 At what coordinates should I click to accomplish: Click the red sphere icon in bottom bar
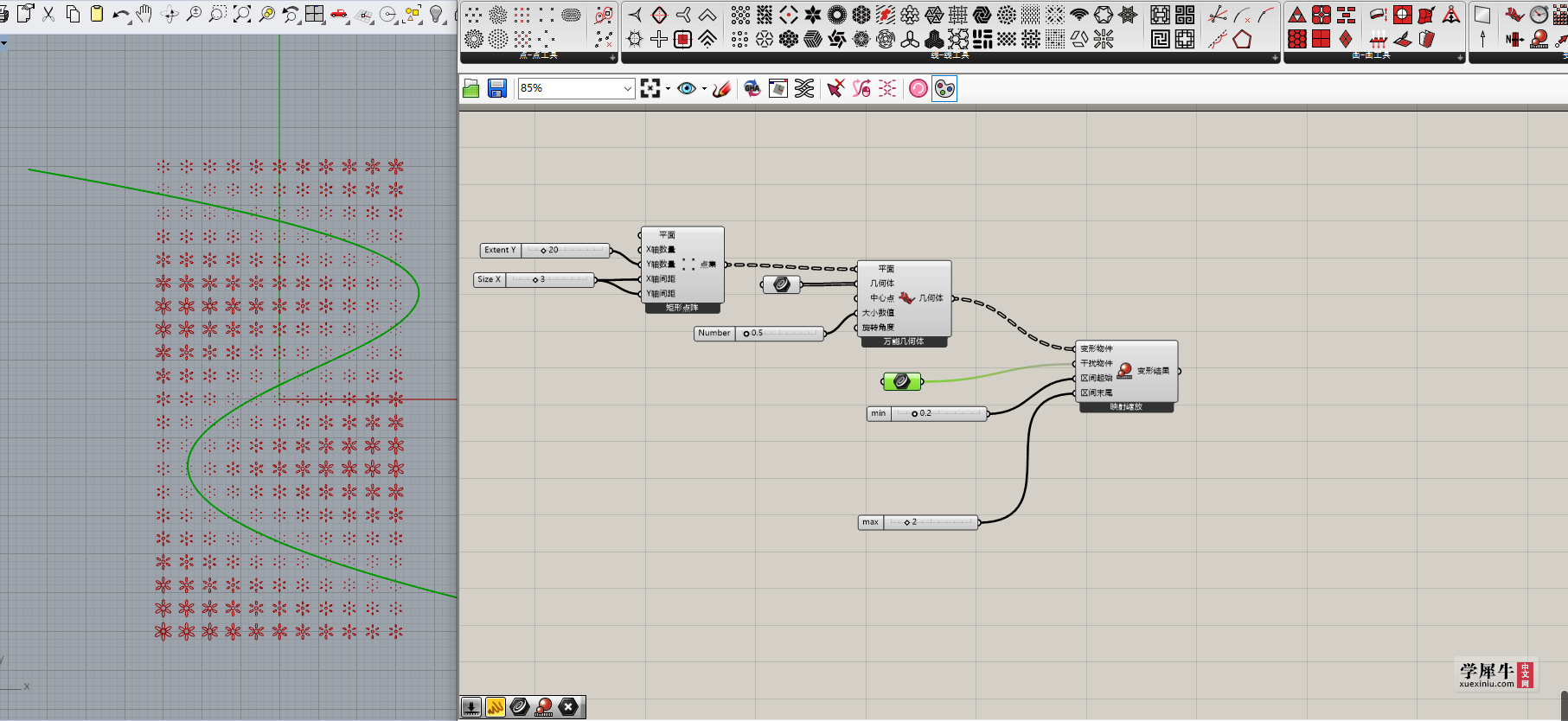[x=544, y=707]
